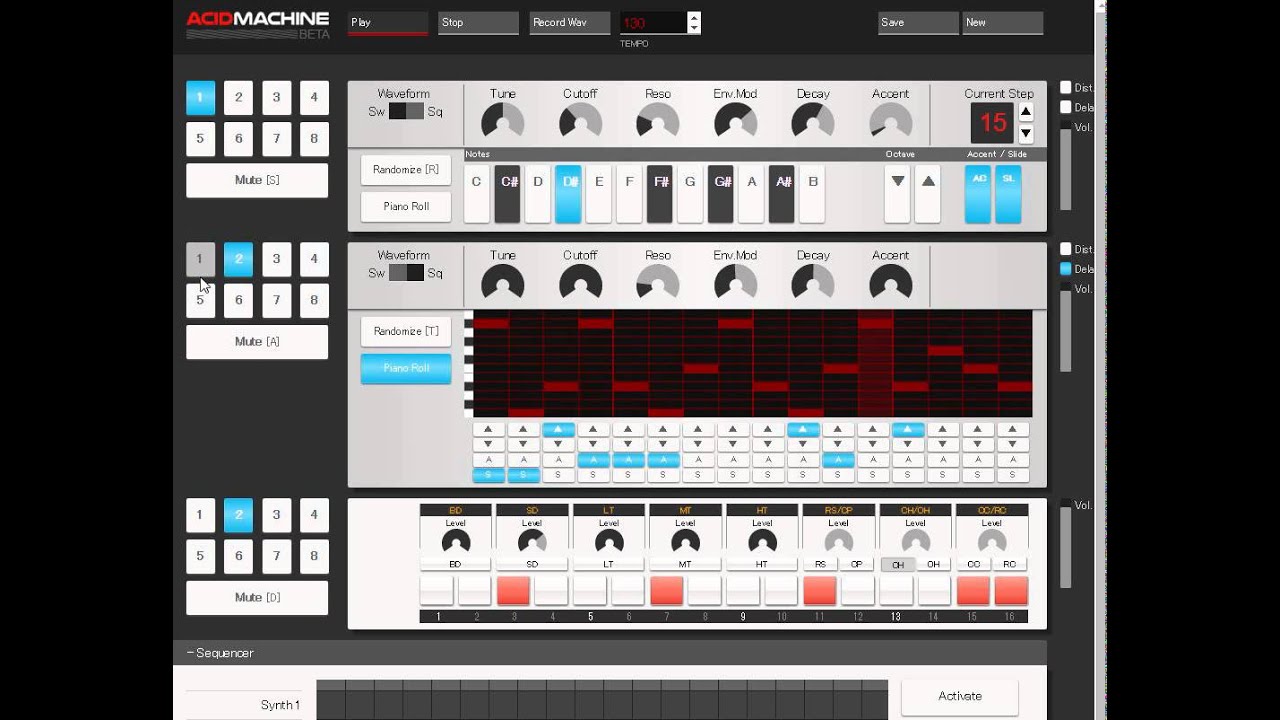This screenshot has width=1280, height=720.
Task: Raise tempo using the TEMPO up arrow
Action: click(x=694, y=17)
